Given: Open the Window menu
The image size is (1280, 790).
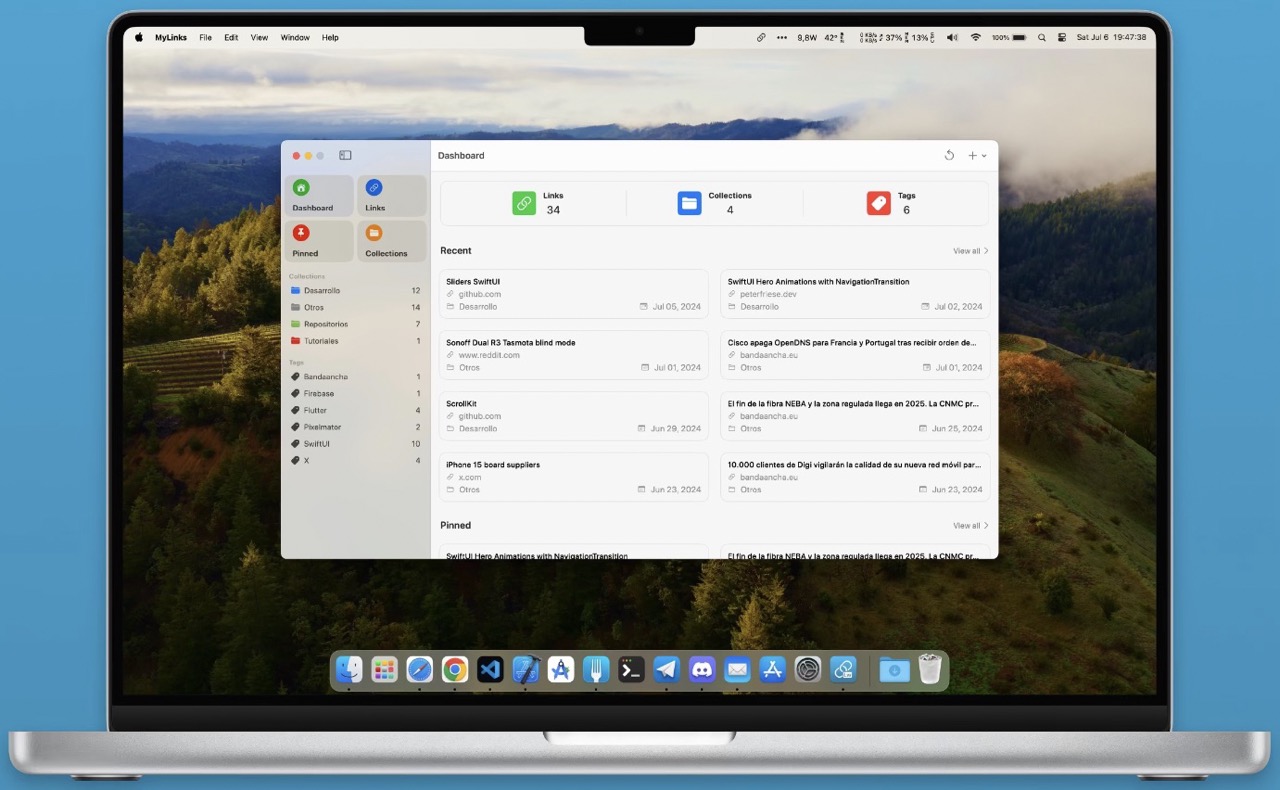Looking at the screenshot, I should coord(294,37).
